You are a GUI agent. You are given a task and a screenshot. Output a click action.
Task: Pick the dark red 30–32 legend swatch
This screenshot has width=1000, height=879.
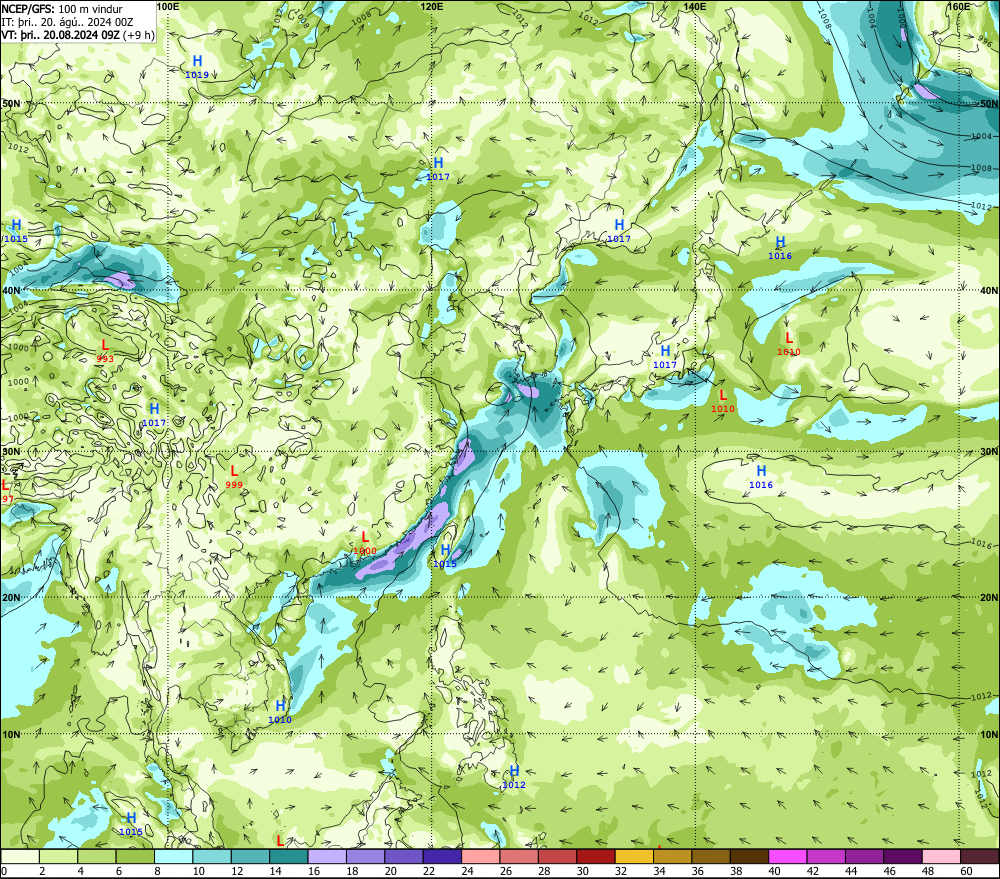[596, 856]
